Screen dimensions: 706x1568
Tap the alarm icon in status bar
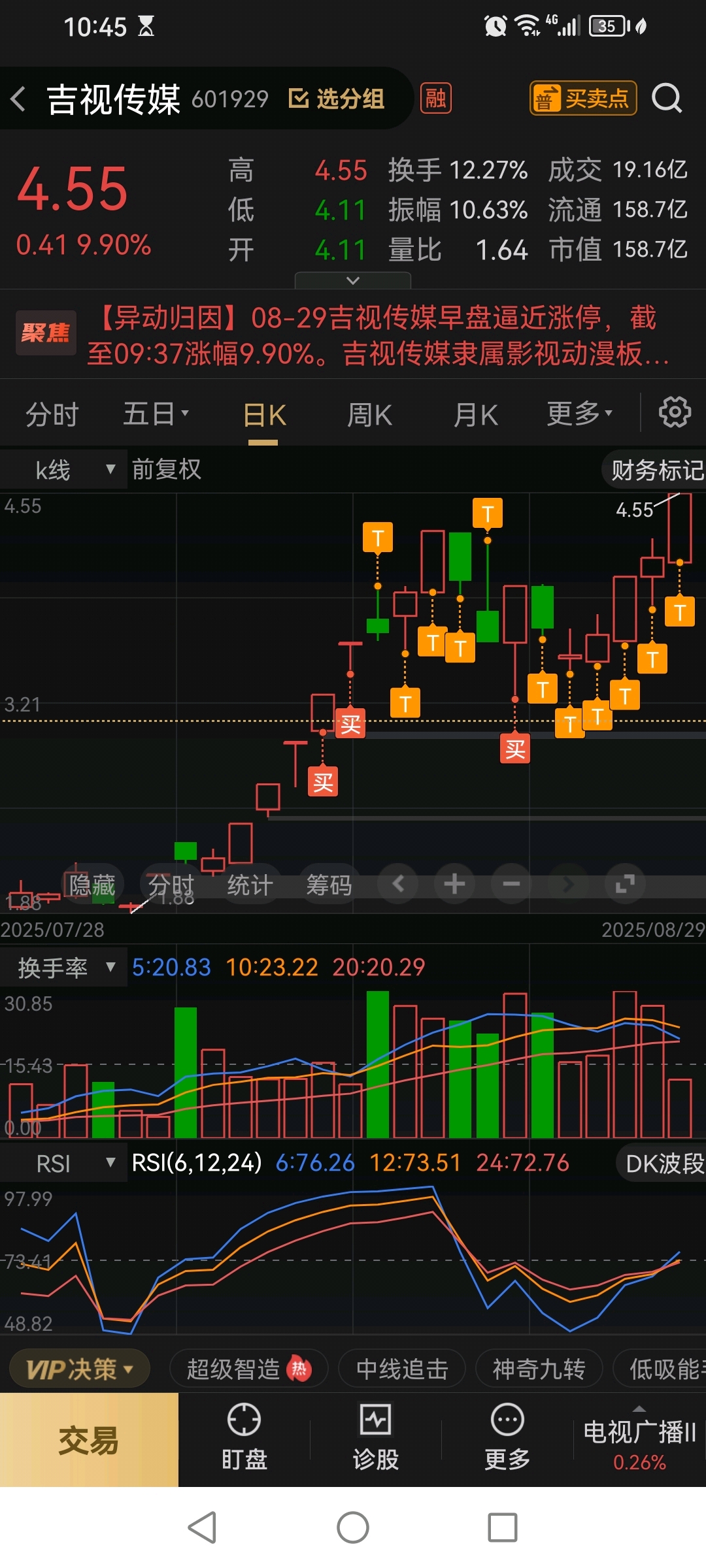coord(495,26)
